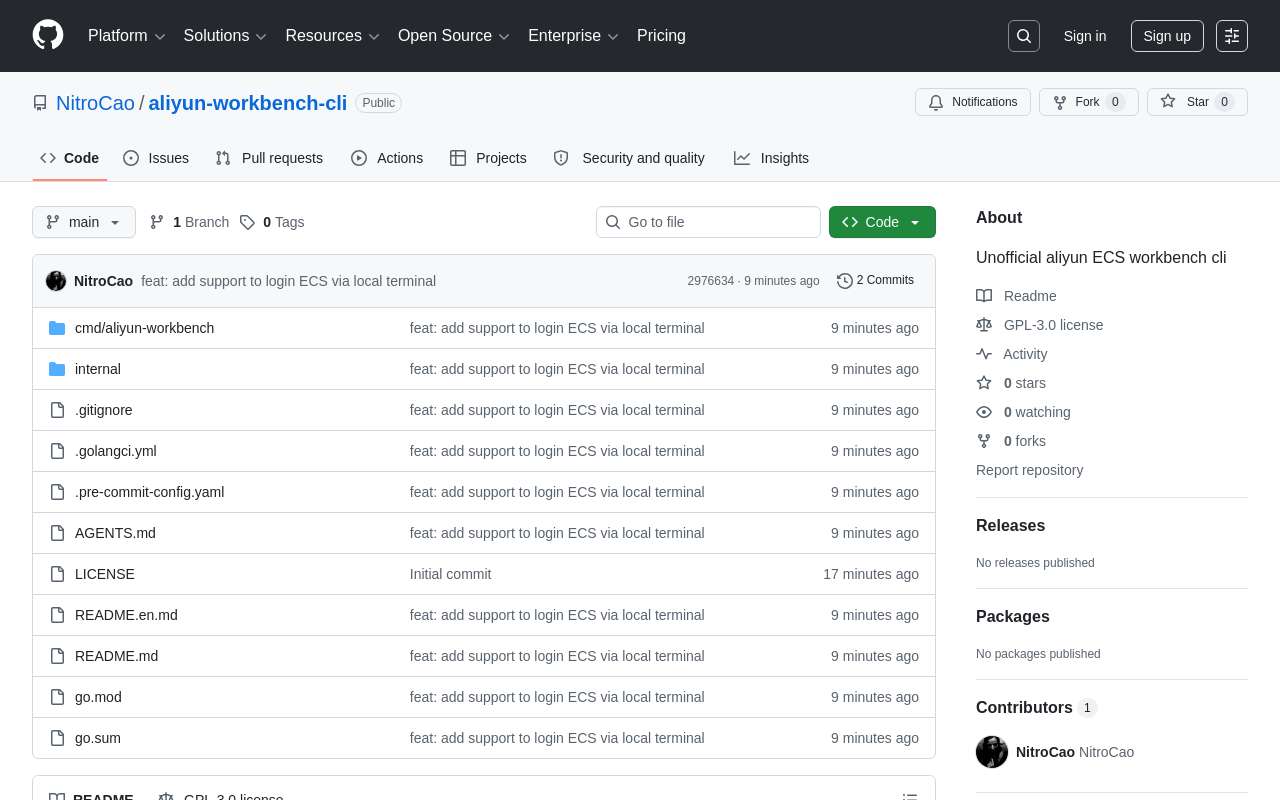View the 0 Tags link
1280x800 pixels.
(272, 222)
